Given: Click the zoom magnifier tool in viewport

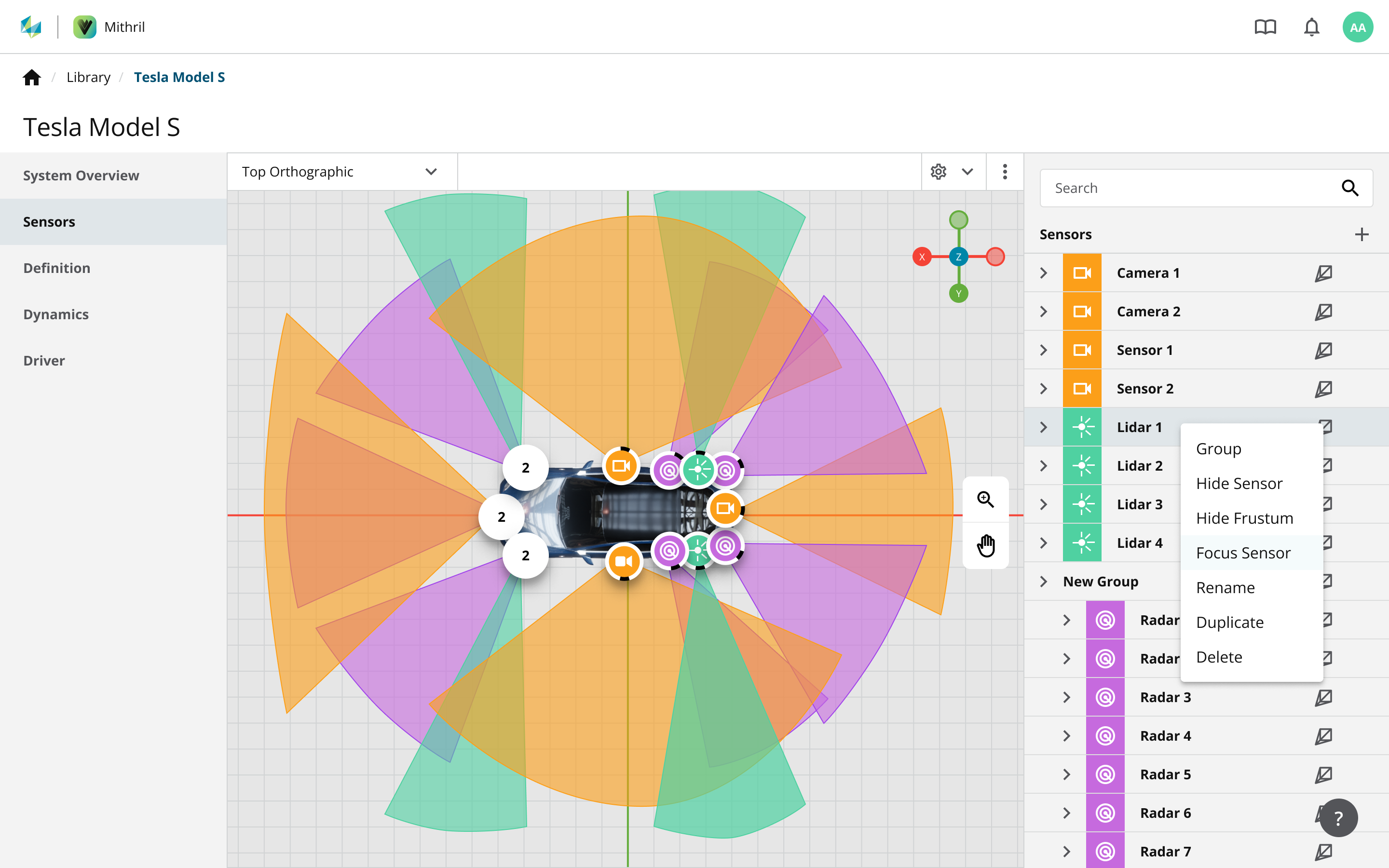Looking at the screenshot, I should tap(985, 500).
